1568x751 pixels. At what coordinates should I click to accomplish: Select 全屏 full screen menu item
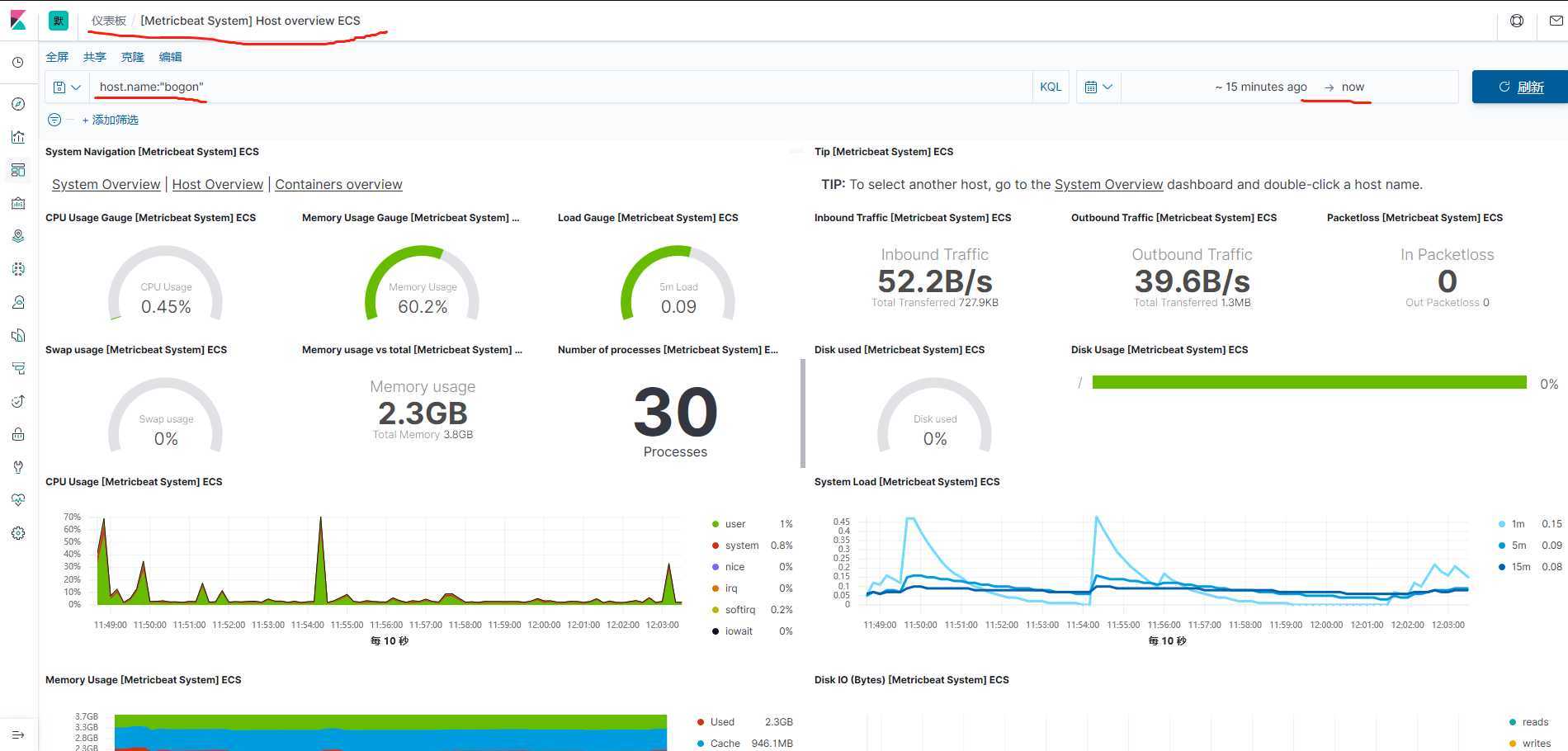tap(57, 57)
